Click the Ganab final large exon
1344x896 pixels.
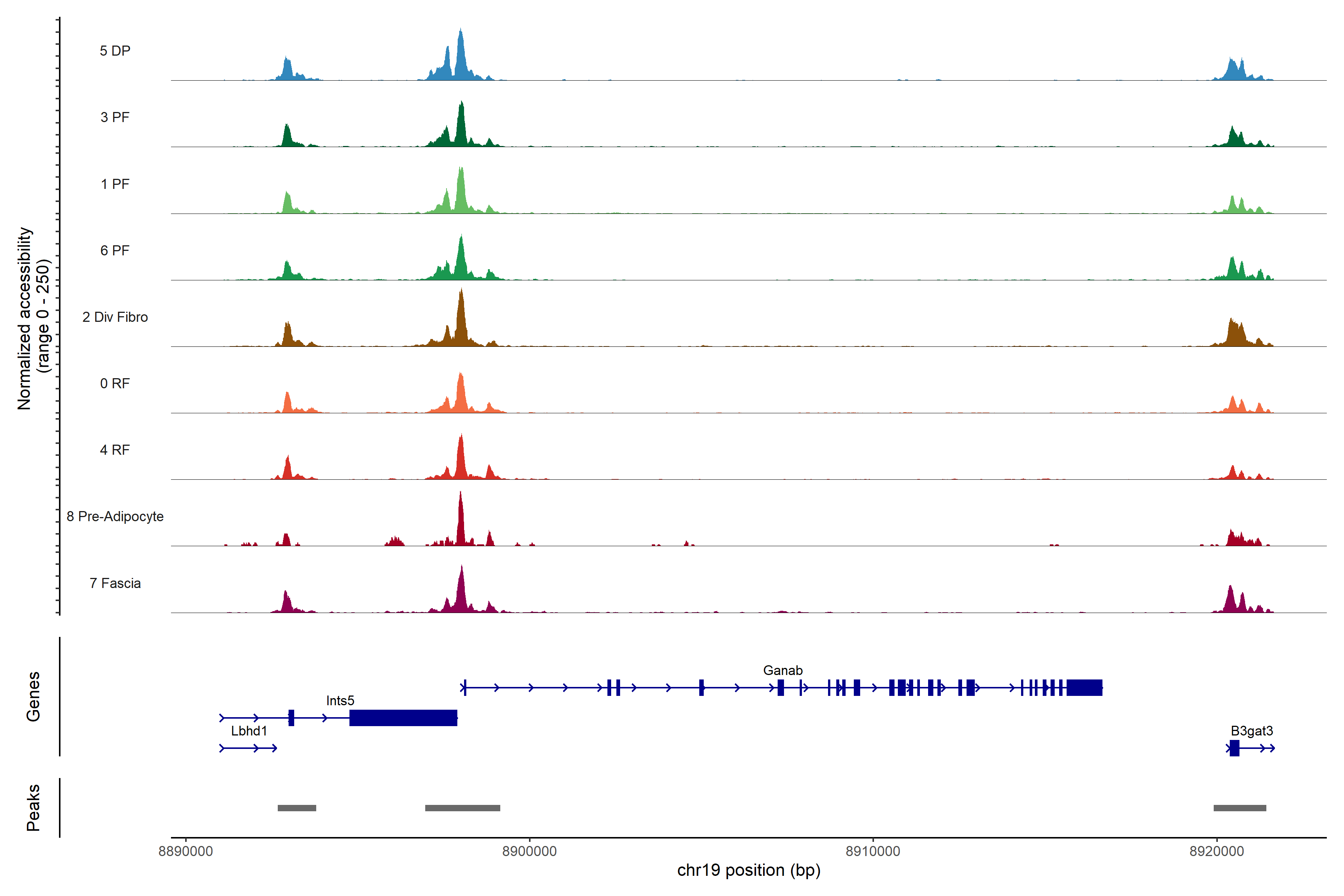click(x=1084, y=687)
